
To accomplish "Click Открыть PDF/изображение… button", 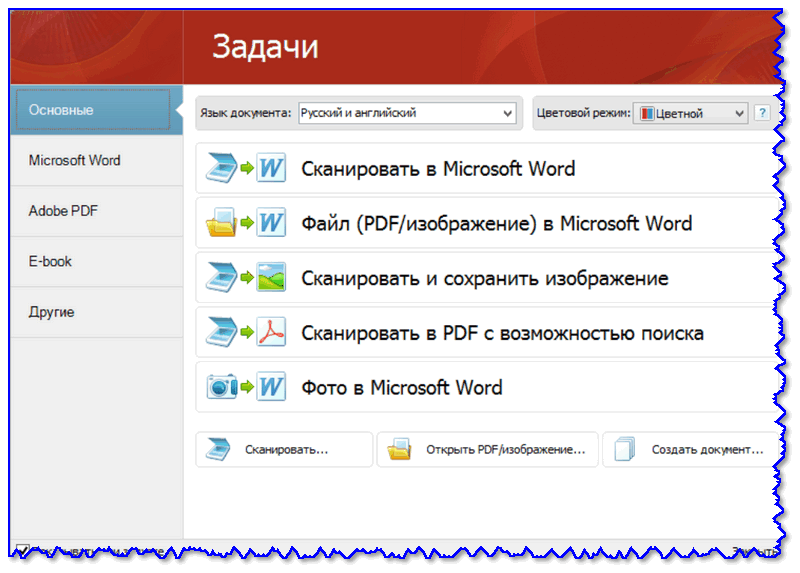I will [x=487, y=450].
